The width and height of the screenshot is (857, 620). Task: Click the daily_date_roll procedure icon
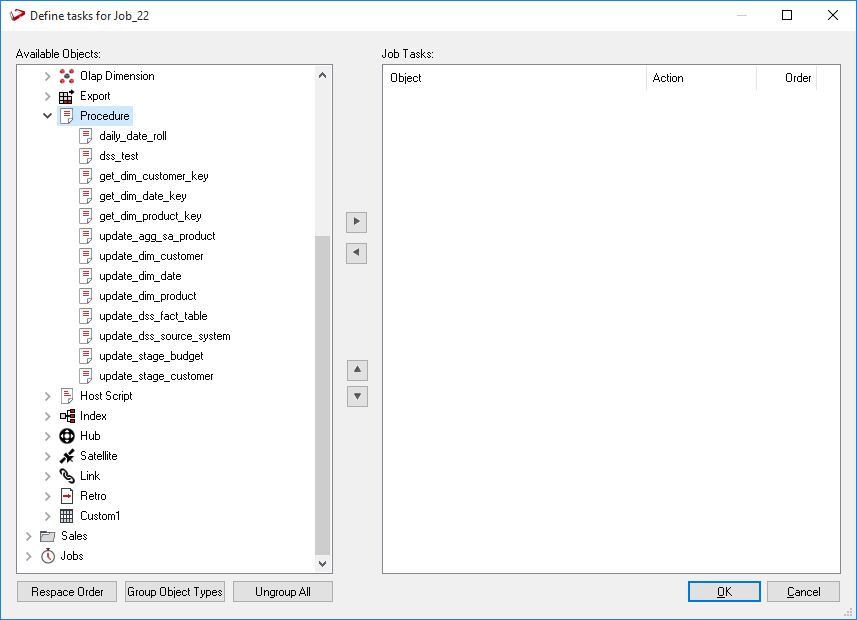tap(86, 136)
